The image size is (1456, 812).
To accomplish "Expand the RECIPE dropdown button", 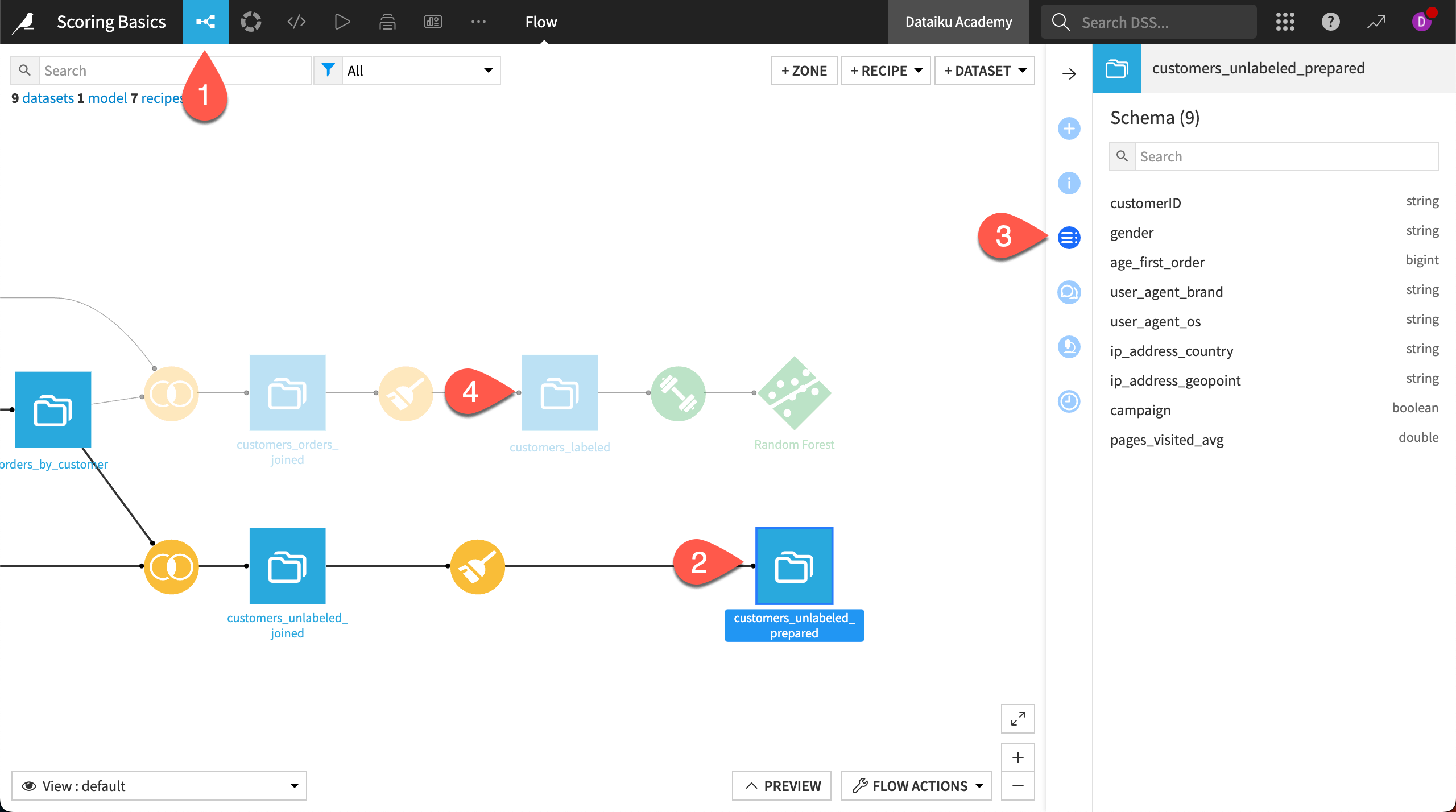I will pos(885,70).
